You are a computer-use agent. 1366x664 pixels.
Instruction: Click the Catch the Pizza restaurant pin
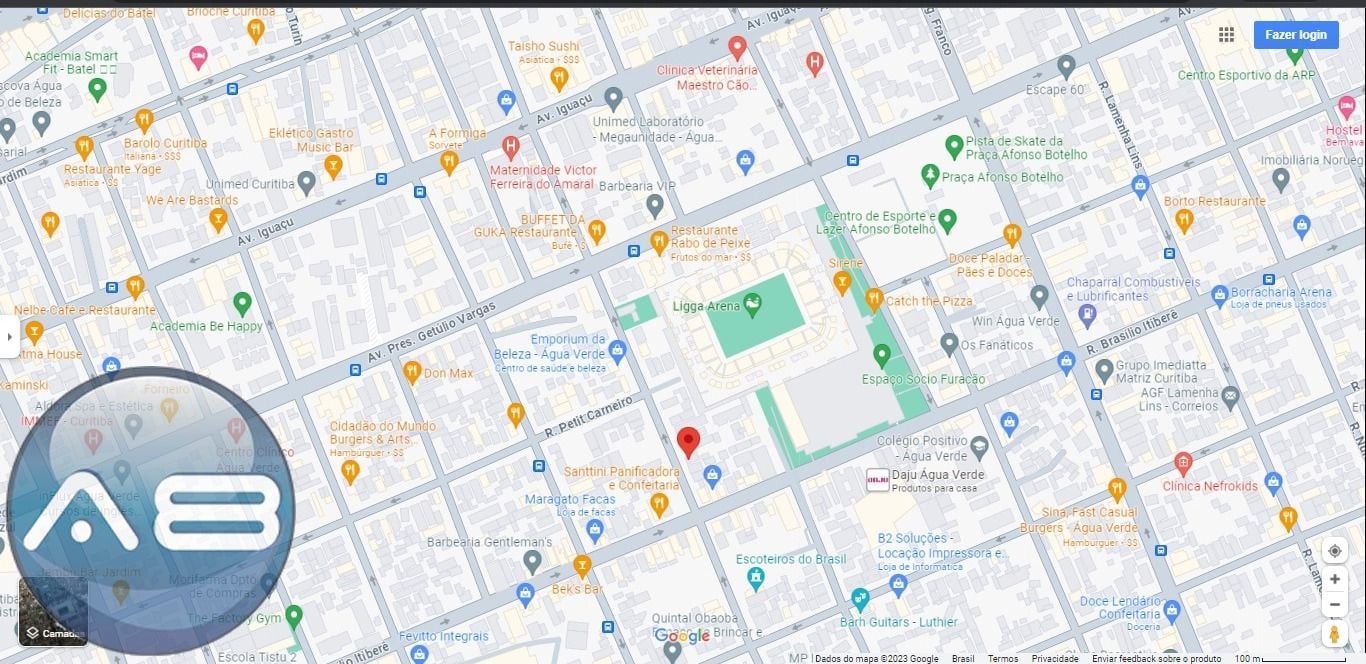tap(873, 299)
